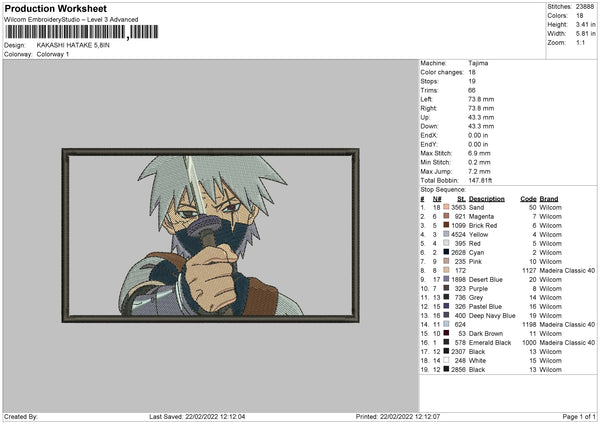600x424 pixels.
Task: Click the stitches count "23888"
Action: pos(585,7)
